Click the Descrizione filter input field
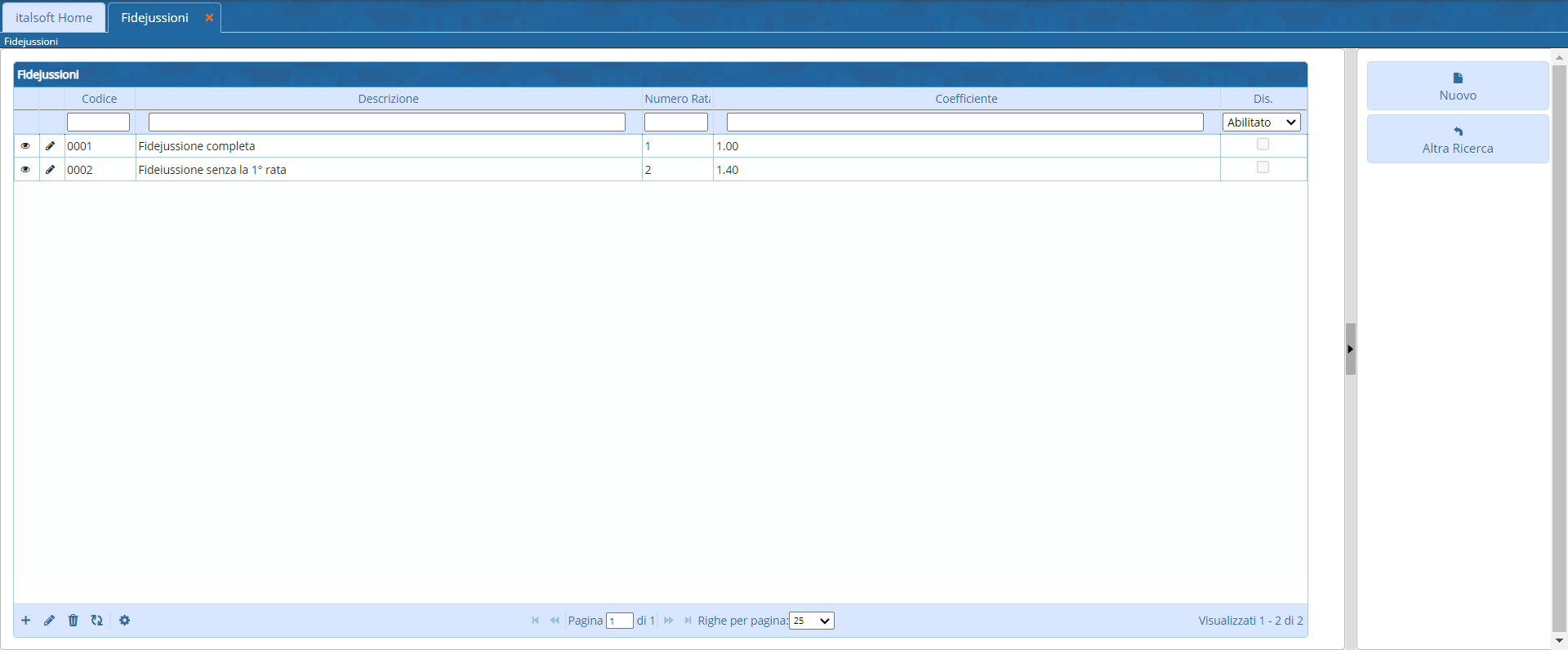 tap(386, 122)
